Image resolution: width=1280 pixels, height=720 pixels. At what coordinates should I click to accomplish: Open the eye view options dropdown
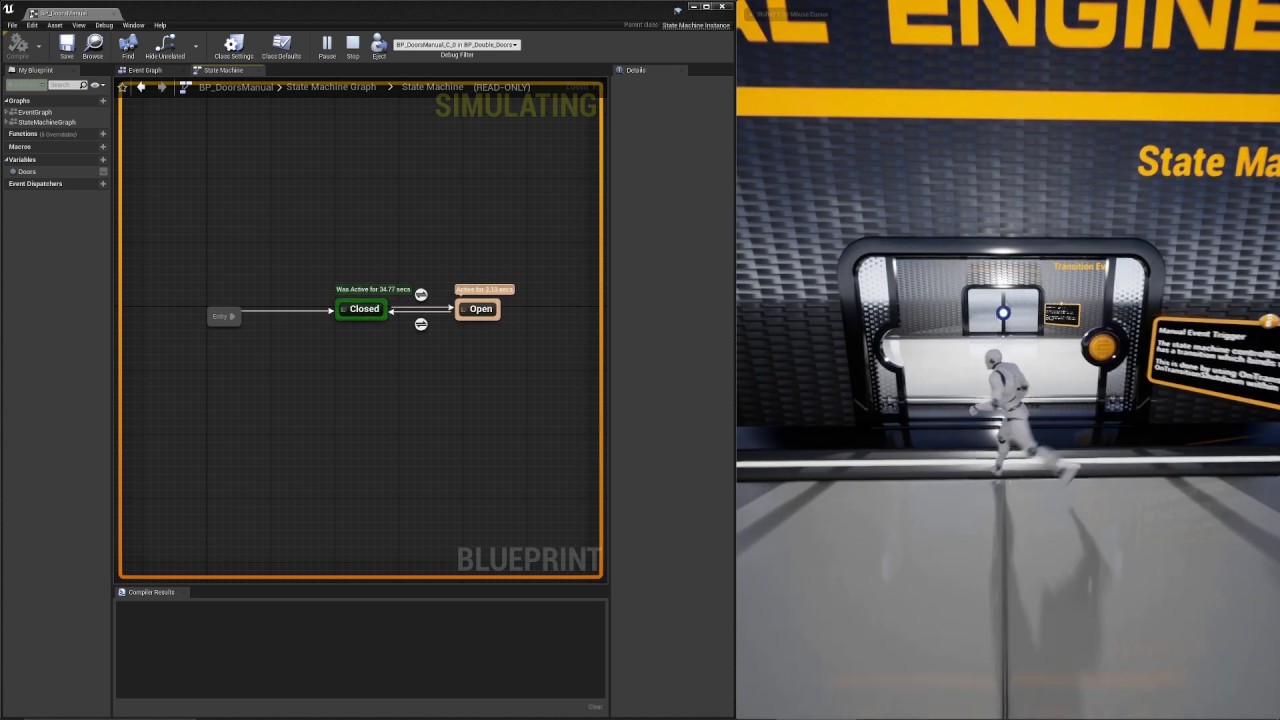tap(97, 85)
